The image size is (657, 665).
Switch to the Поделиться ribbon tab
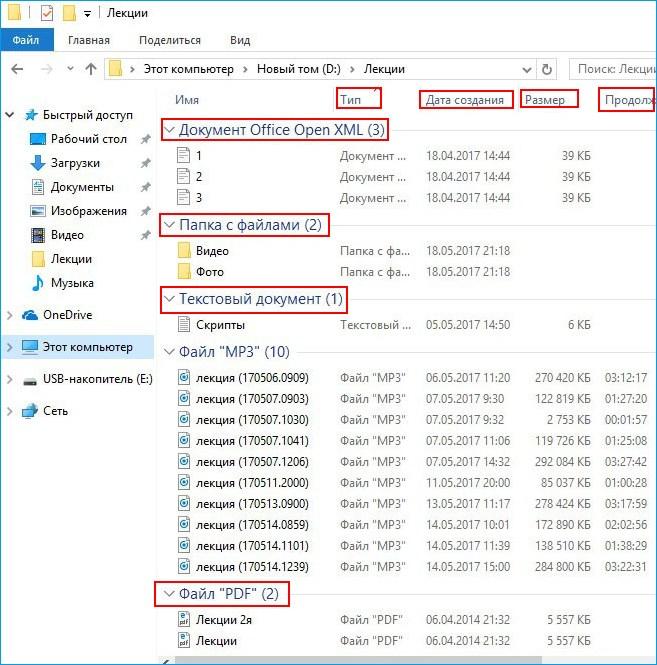point(170,40)
